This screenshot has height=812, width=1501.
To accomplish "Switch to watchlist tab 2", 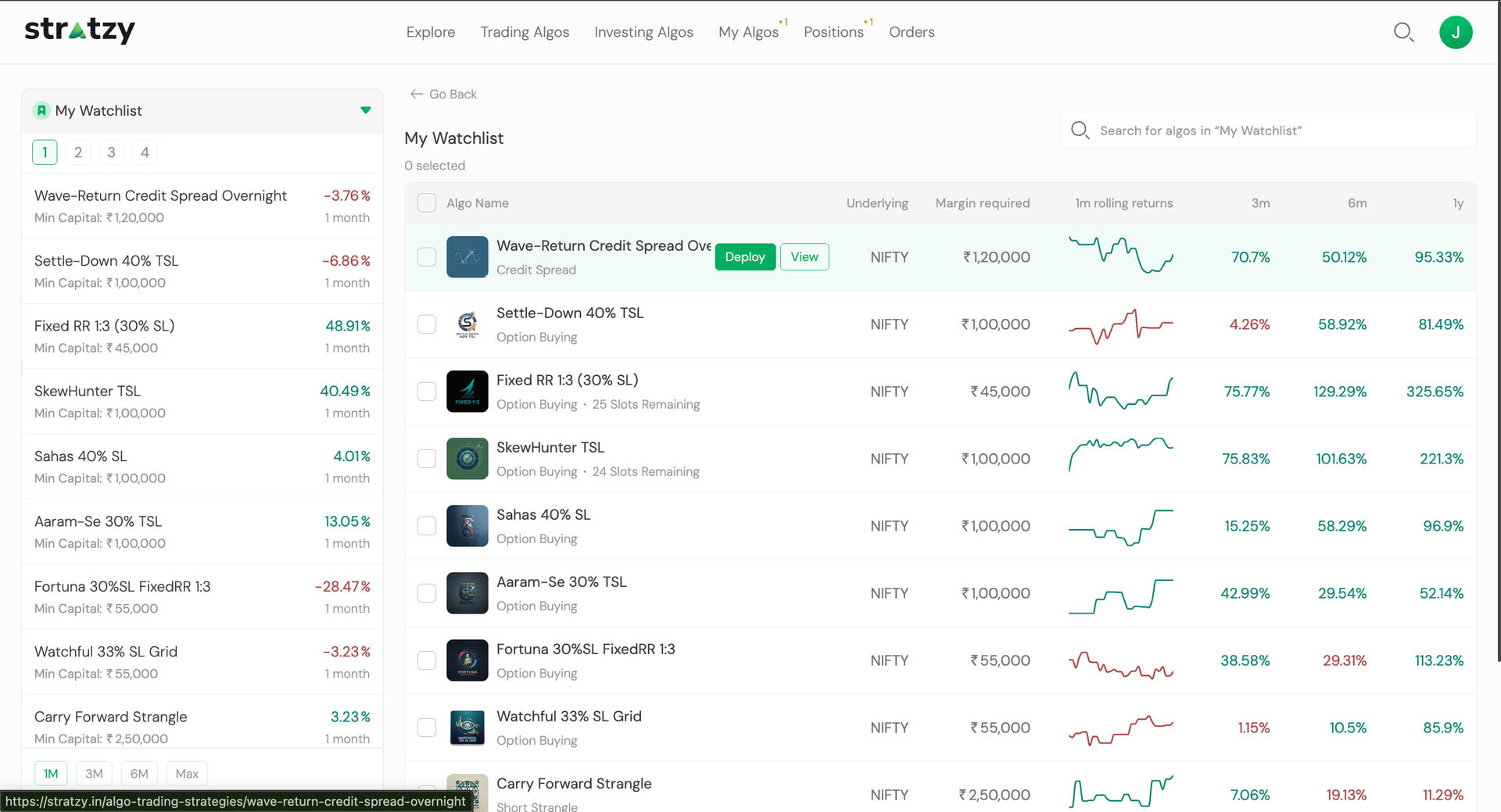I will tap(78, 152).
